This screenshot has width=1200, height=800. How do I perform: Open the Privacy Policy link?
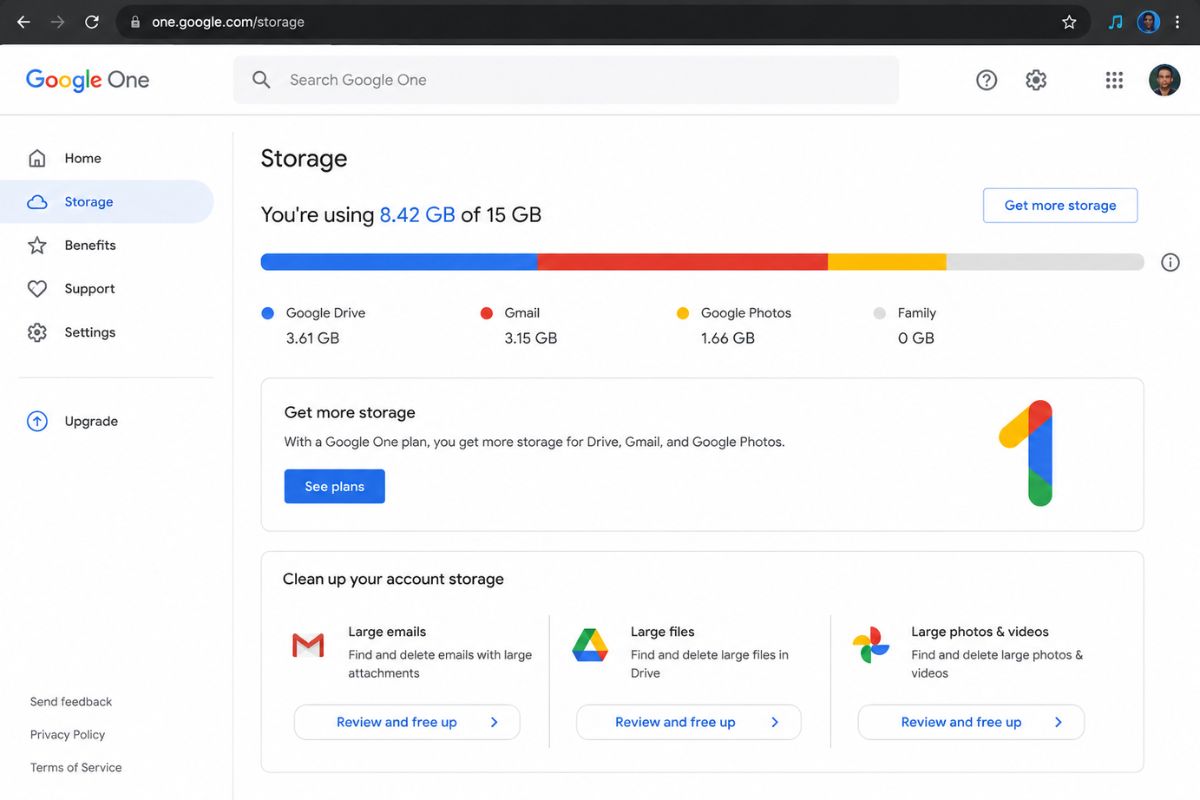point(68,735)
